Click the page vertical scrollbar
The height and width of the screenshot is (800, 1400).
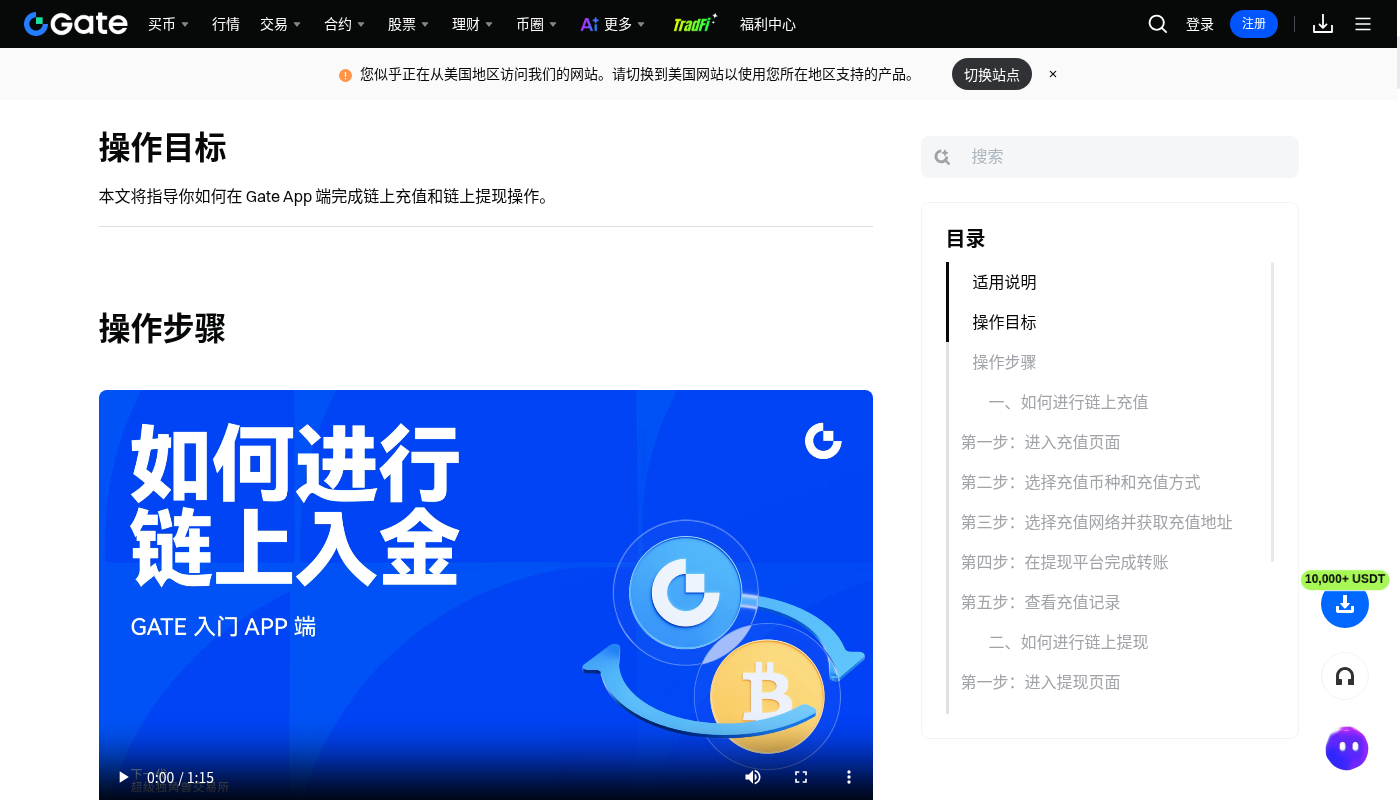[1396, 70]
